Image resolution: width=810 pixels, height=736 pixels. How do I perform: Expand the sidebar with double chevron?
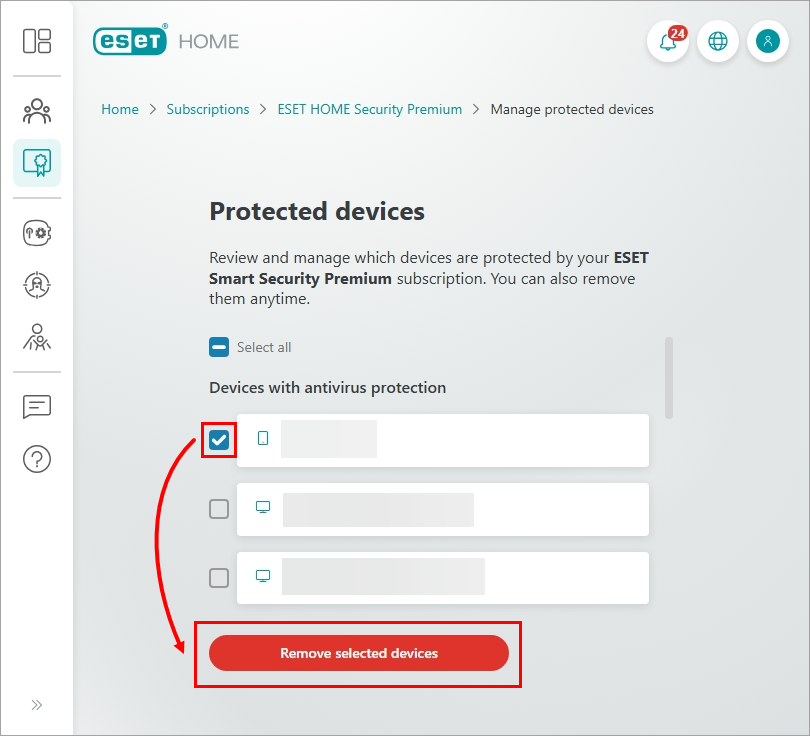[x=37, y=705]
